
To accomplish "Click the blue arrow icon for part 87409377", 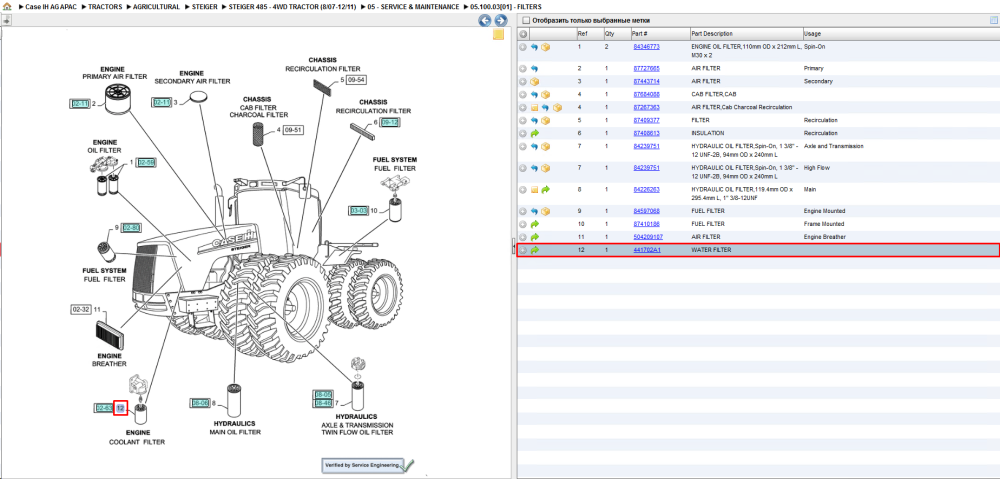I will click(x=534, y=121).
